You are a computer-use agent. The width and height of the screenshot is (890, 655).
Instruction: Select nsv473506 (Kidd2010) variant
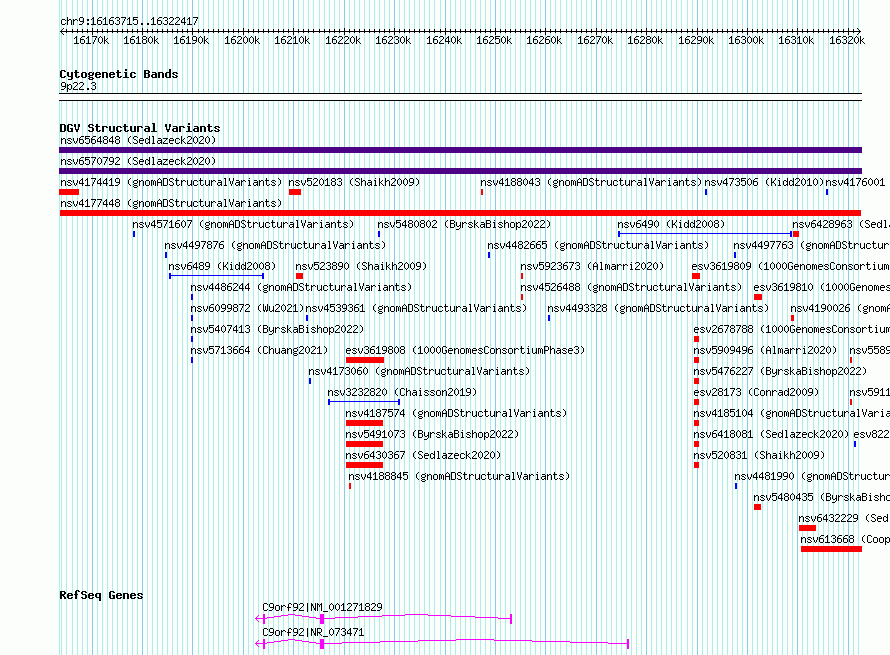764,182
